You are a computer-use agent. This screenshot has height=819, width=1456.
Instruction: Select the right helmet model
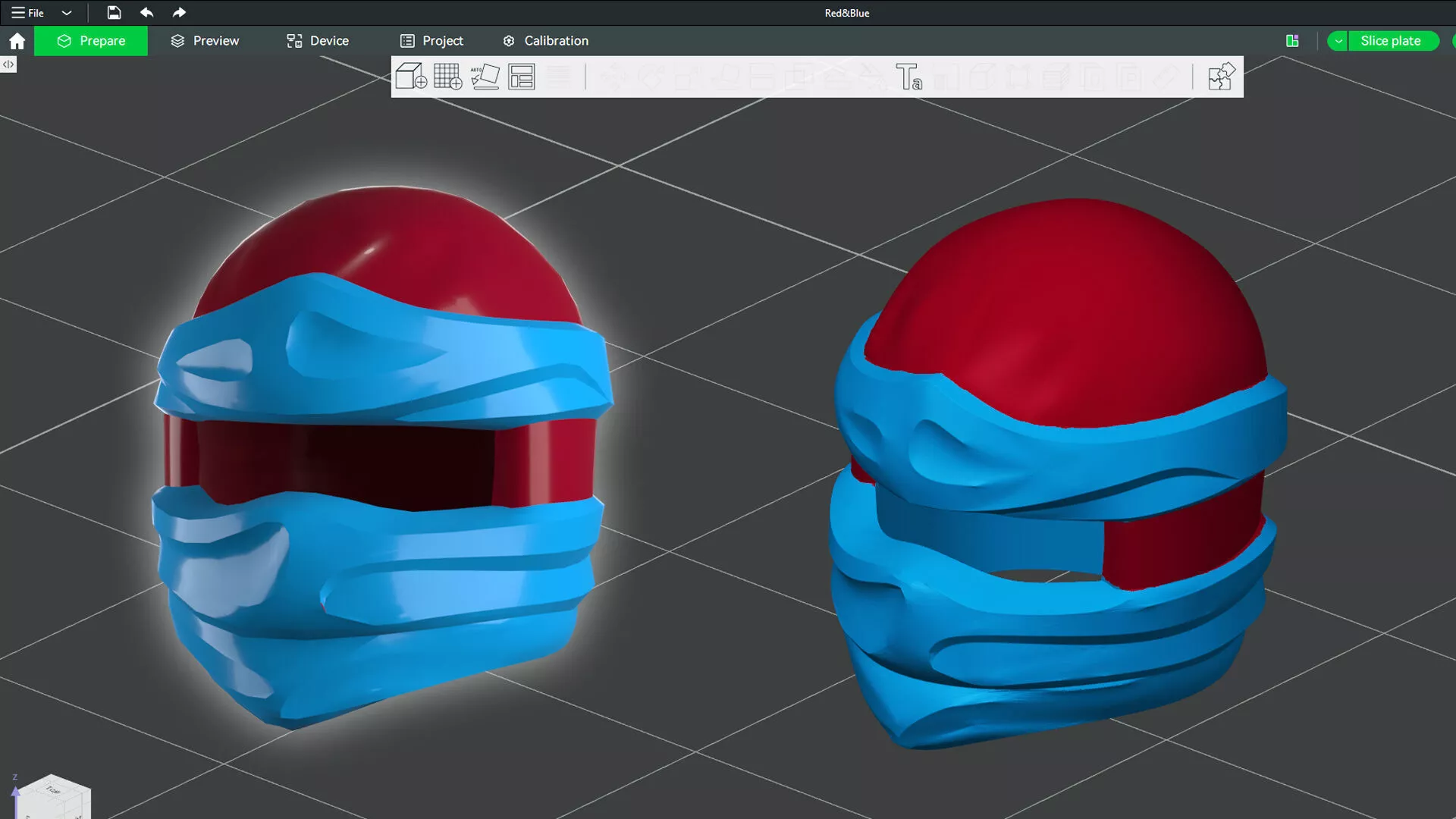tap(1058, 474)
